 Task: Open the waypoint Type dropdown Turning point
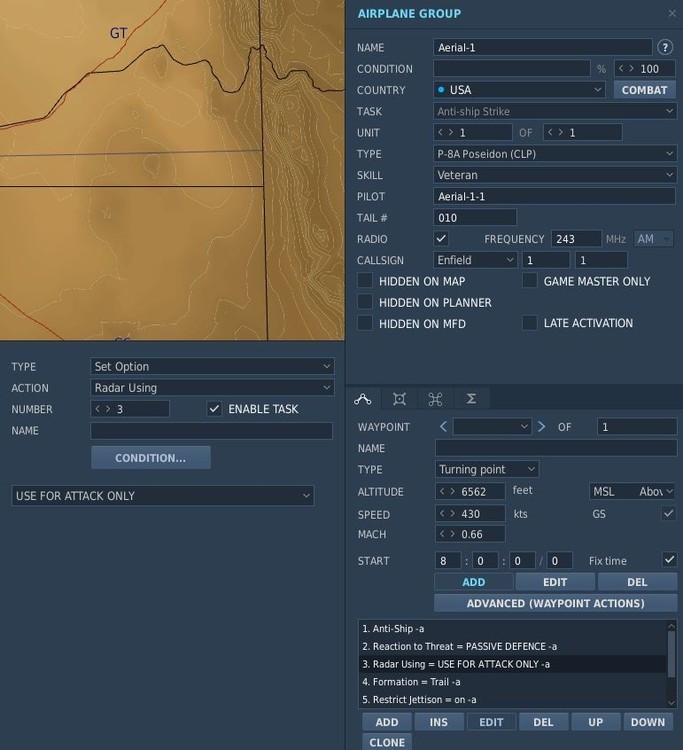(x=486, y=469)
